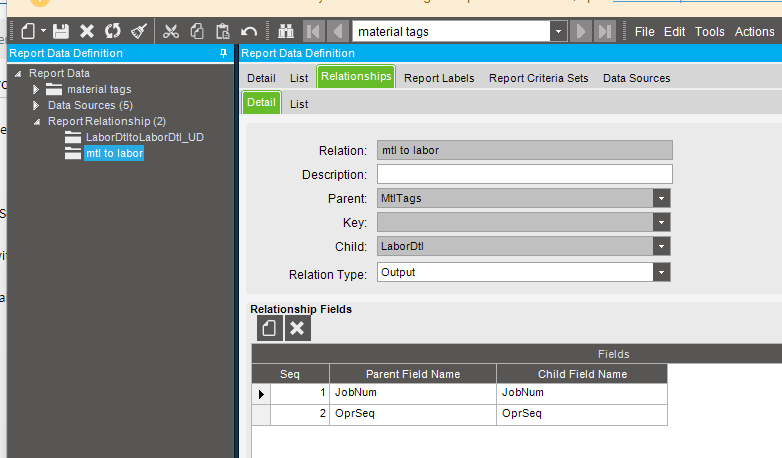The height and width of the screenshot is (458, 782).
Task: Click the New document toolbar icon
Action: [28, 31]
